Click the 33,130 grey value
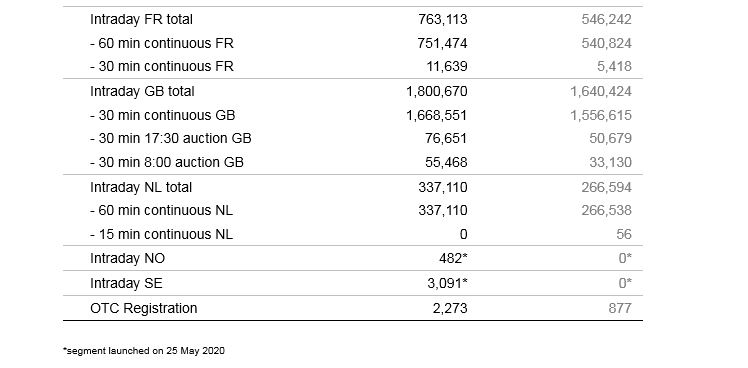Viewport: 748px width, 368px height. (610, 162)
